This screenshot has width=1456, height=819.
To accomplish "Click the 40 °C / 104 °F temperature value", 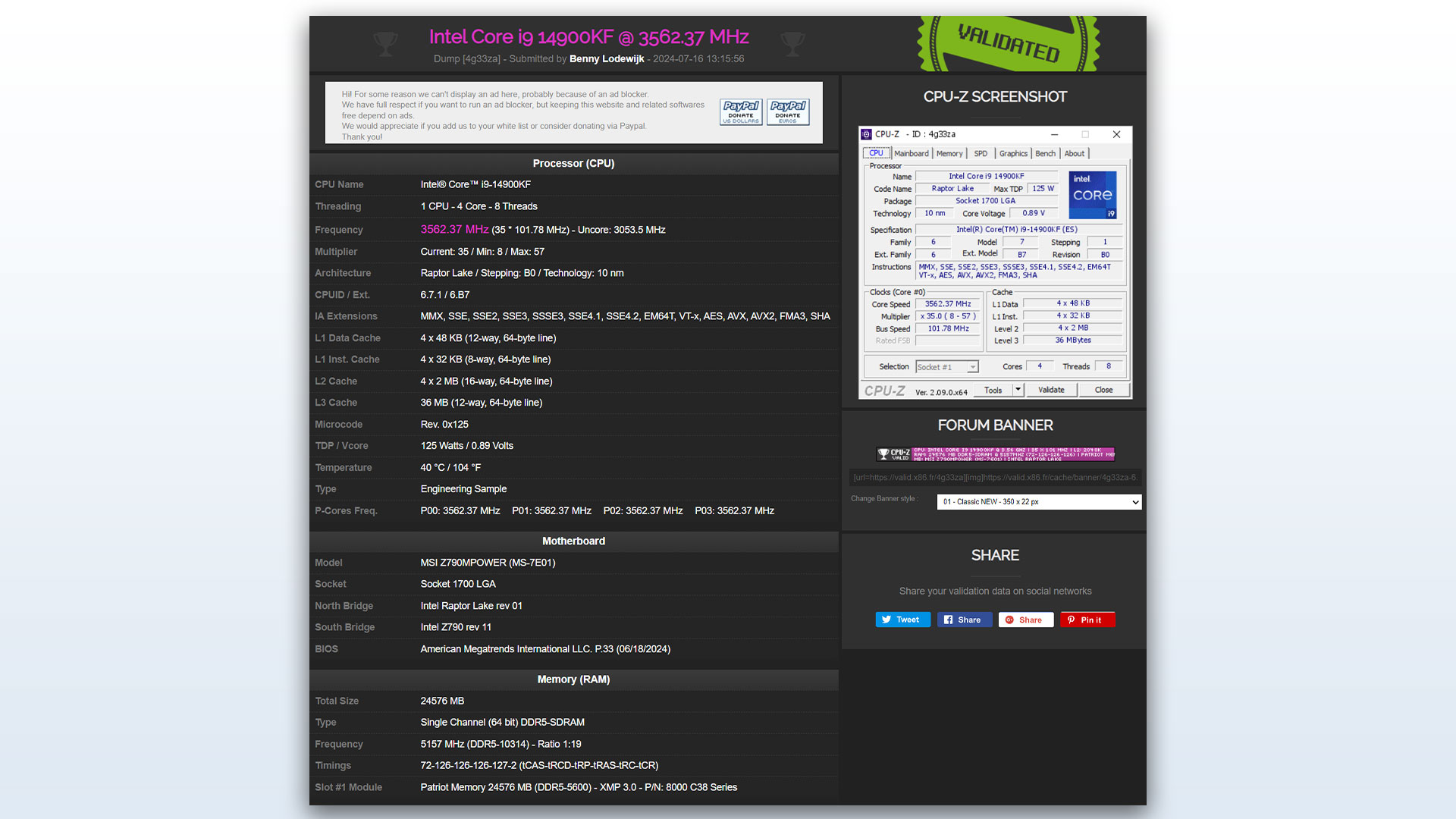I will click(x=450, y=468).
